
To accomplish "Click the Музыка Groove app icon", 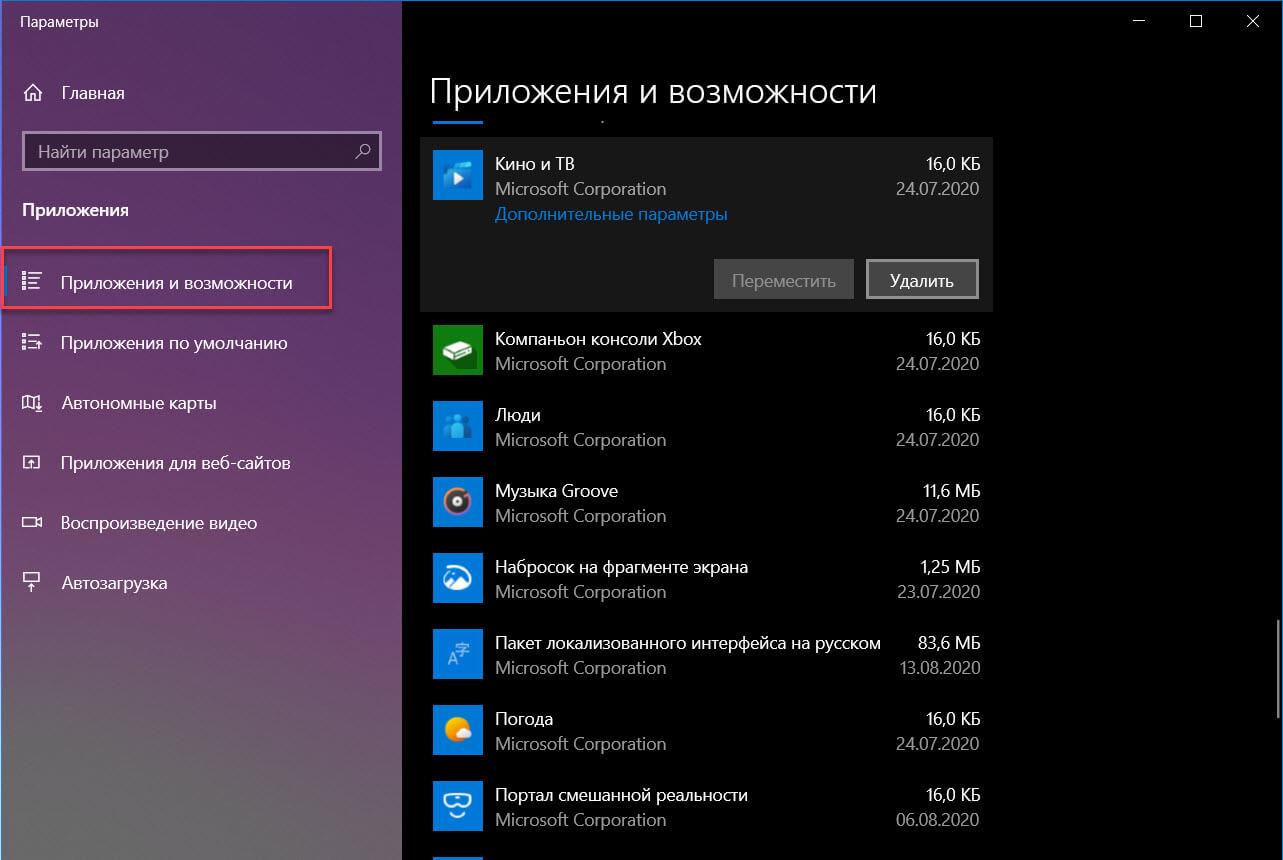I will tap(458, 503).
